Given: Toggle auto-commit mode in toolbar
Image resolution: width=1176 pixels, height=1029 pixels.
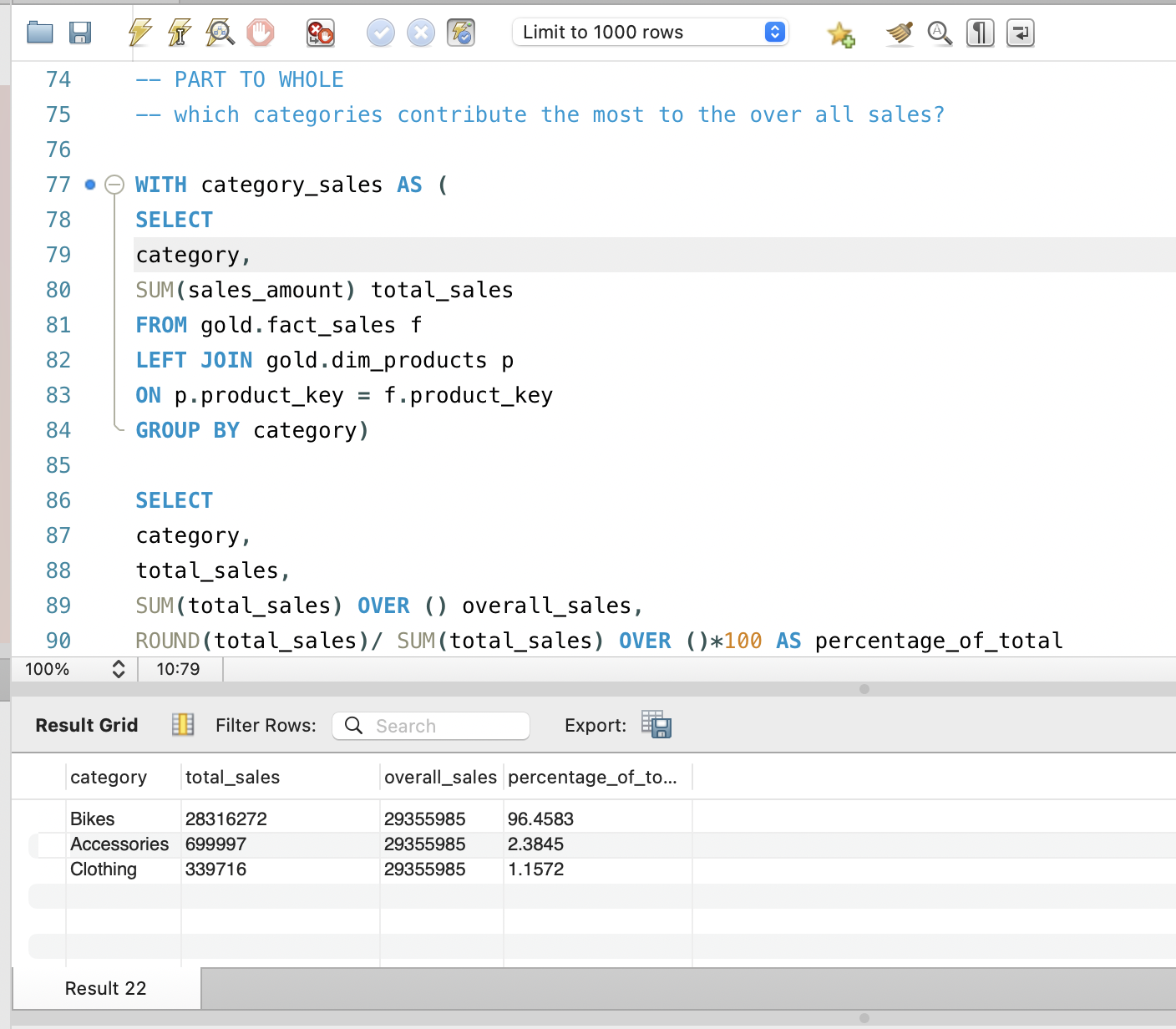Looking at the screenshot, I should [x=461, y=33].
